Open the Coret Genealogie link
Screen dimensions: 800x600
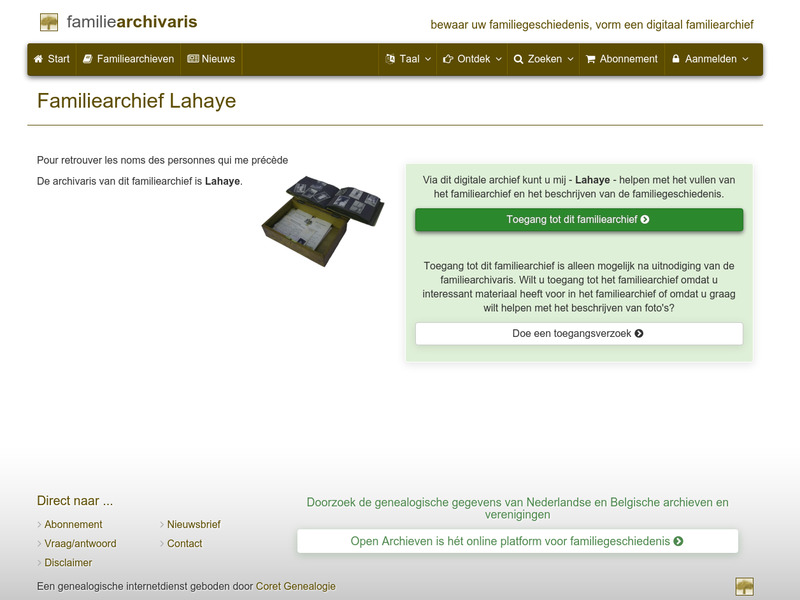pos(294,586)
